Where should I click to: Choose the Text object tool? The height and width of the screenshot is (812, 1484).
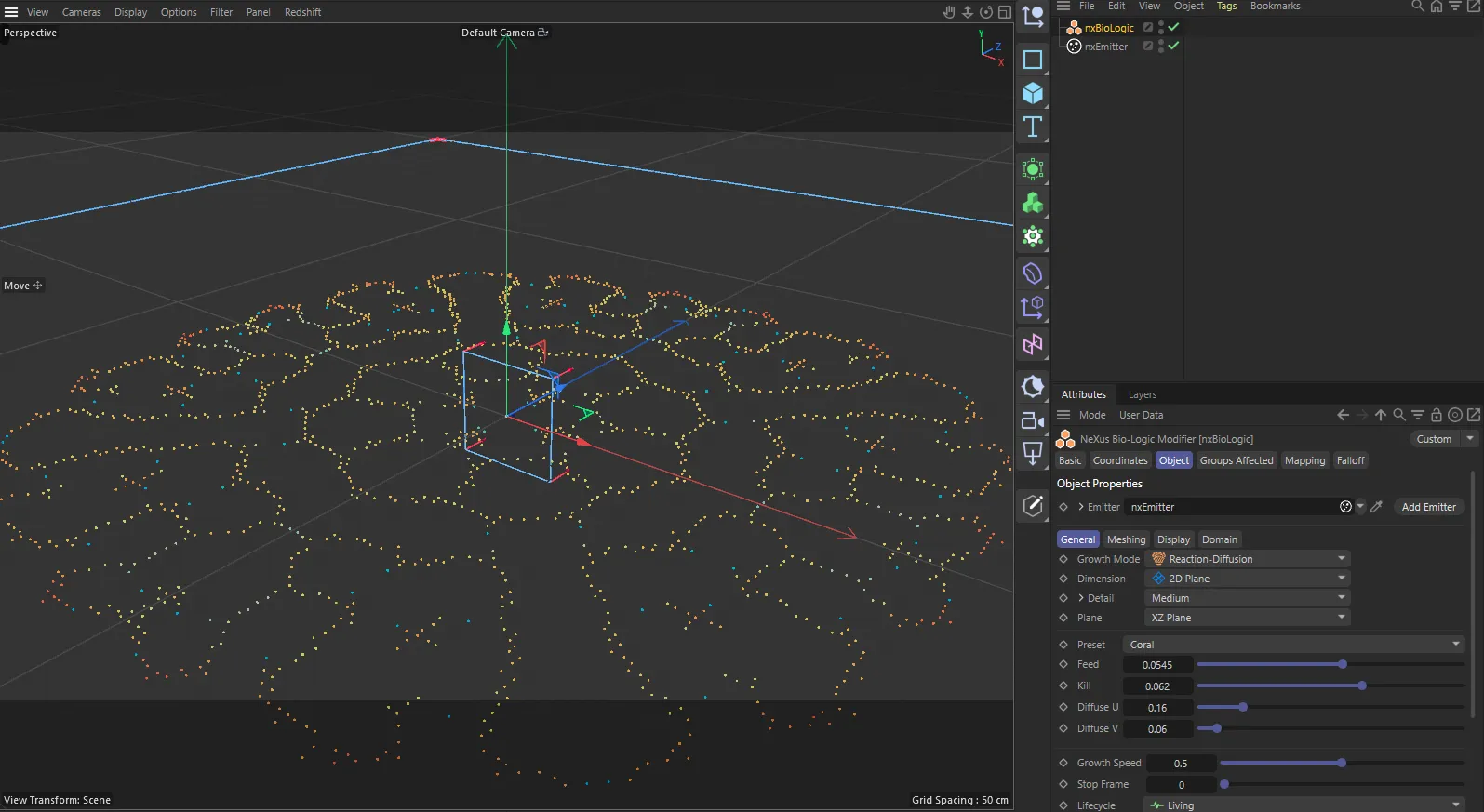(1033, 126)
